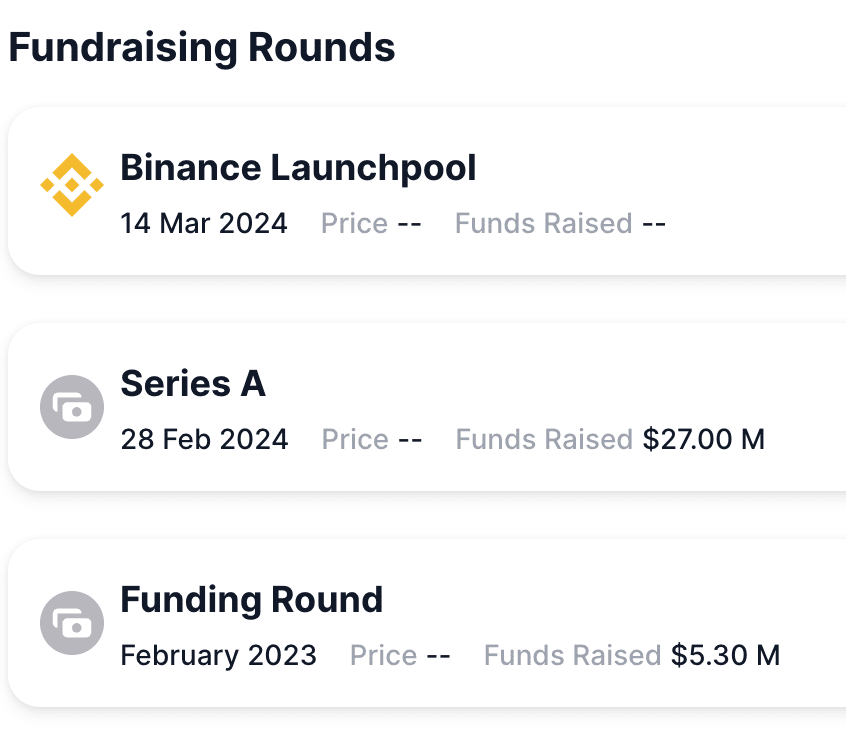
Task: Click the price dashes in Series A card
Action: pyautogui.click(x=410, y=439)
